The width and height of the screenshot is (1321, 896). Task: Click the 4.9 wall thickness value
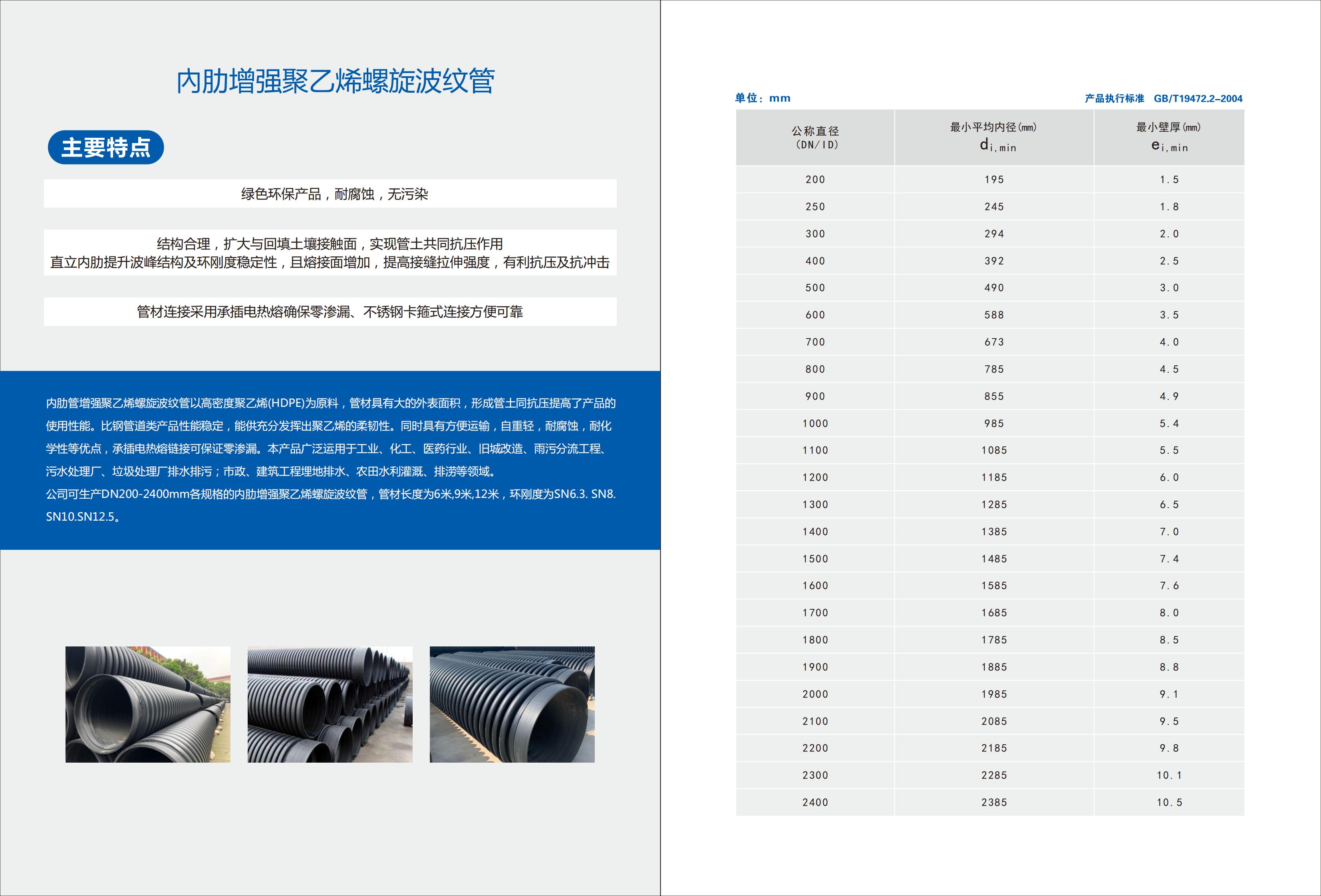pyautogui.click(x=1169, y=396)
